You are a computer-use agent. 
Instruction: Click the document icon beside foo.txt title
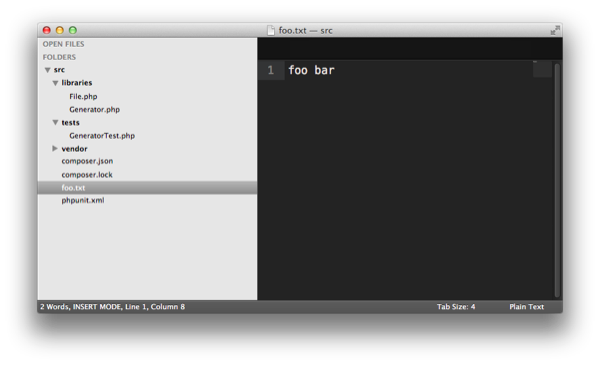coord(271,30)
